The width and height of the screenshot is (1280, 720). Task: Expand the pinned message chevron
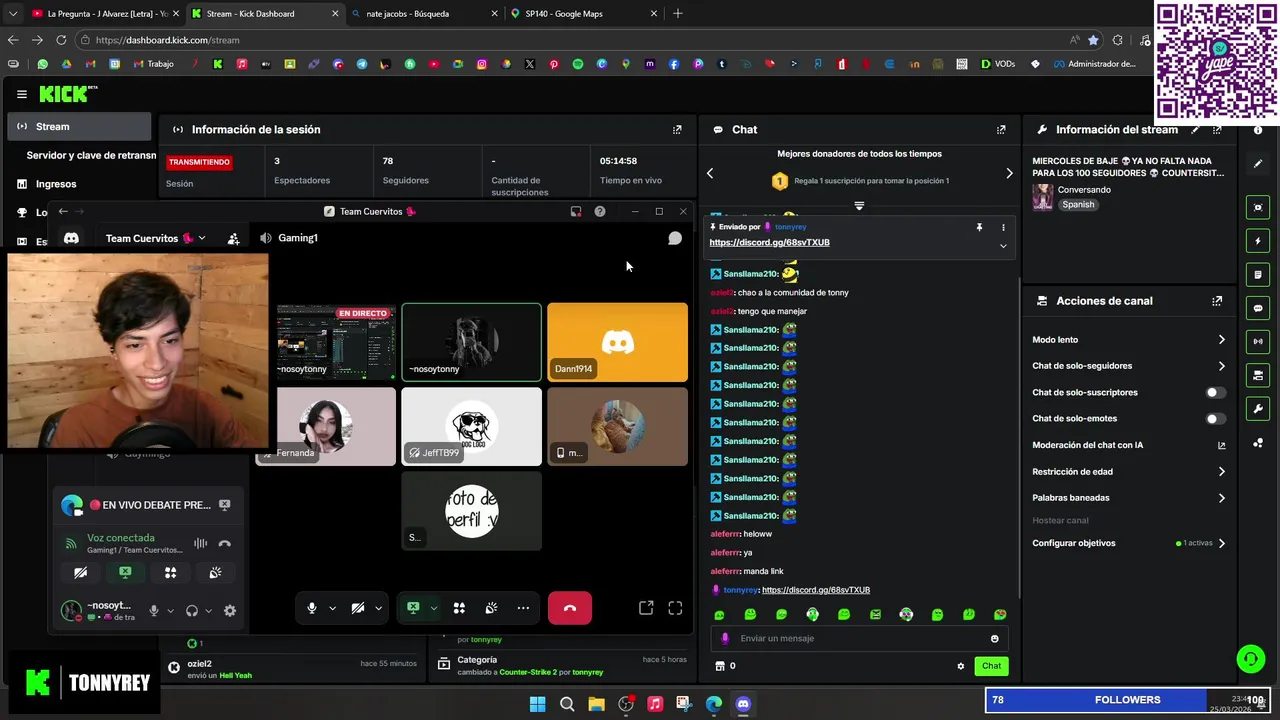(1003, 246)
